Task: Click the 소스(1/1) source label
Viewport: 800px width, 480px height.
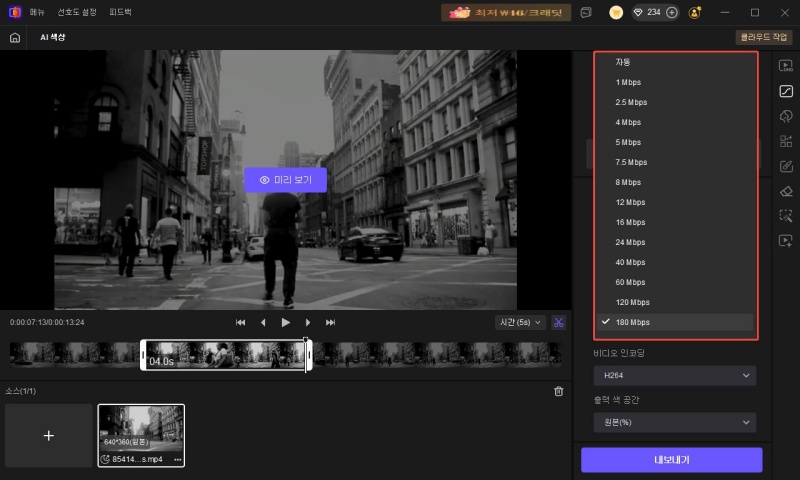Action: [20, 391]
